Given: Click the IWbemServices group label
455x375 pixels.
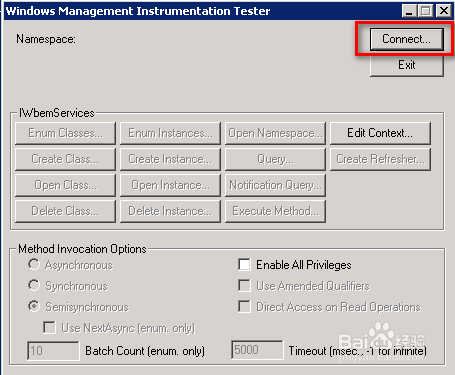Looking at the screenshot, I should click(57, 113).
